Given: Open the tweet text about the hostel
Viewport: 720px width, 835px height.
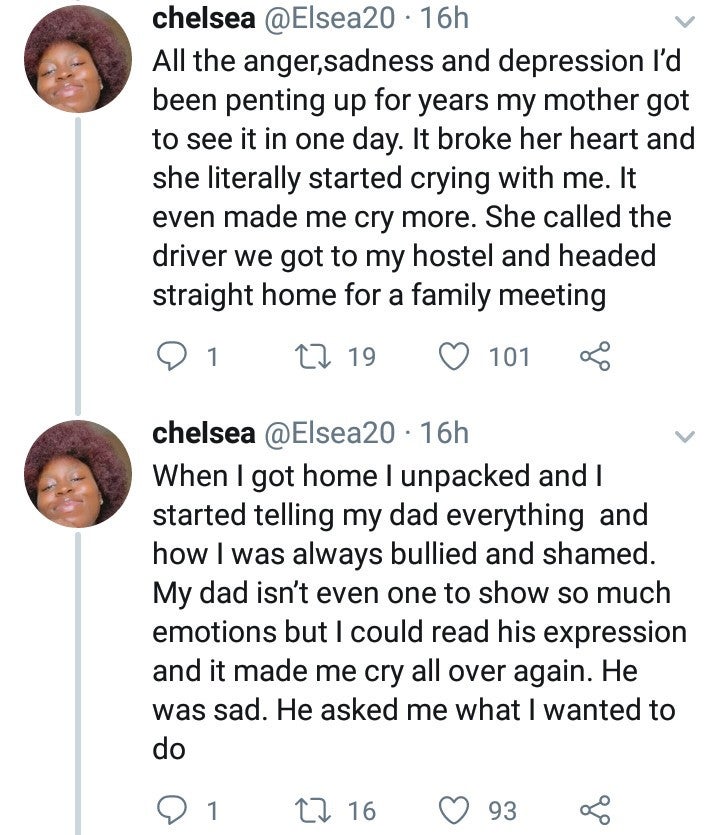Looking at the screenshot, I should tap(420, 177).
